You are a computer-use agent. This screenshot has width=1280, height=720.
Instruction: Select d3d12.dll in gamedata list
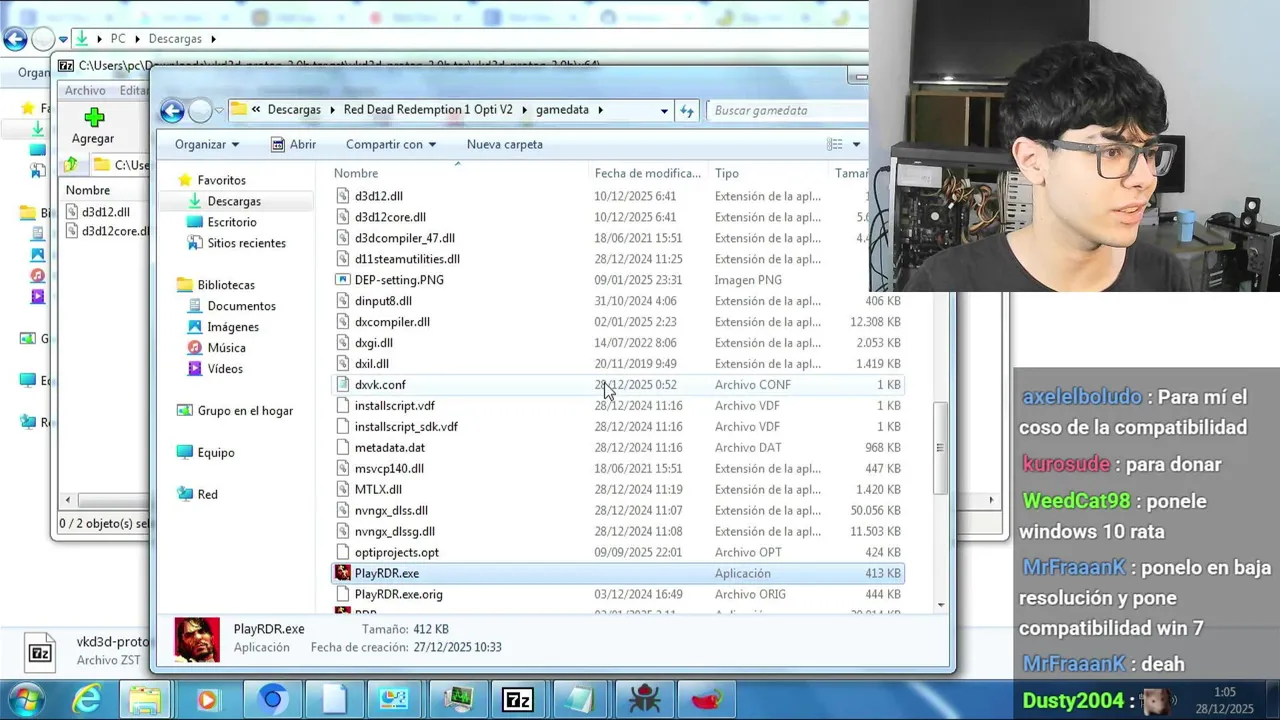[378, 196]
